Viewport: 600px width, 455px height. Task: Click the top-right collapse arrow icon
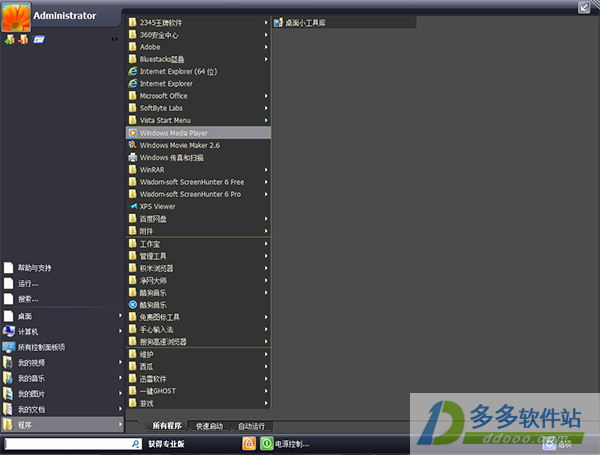point(584,7)
